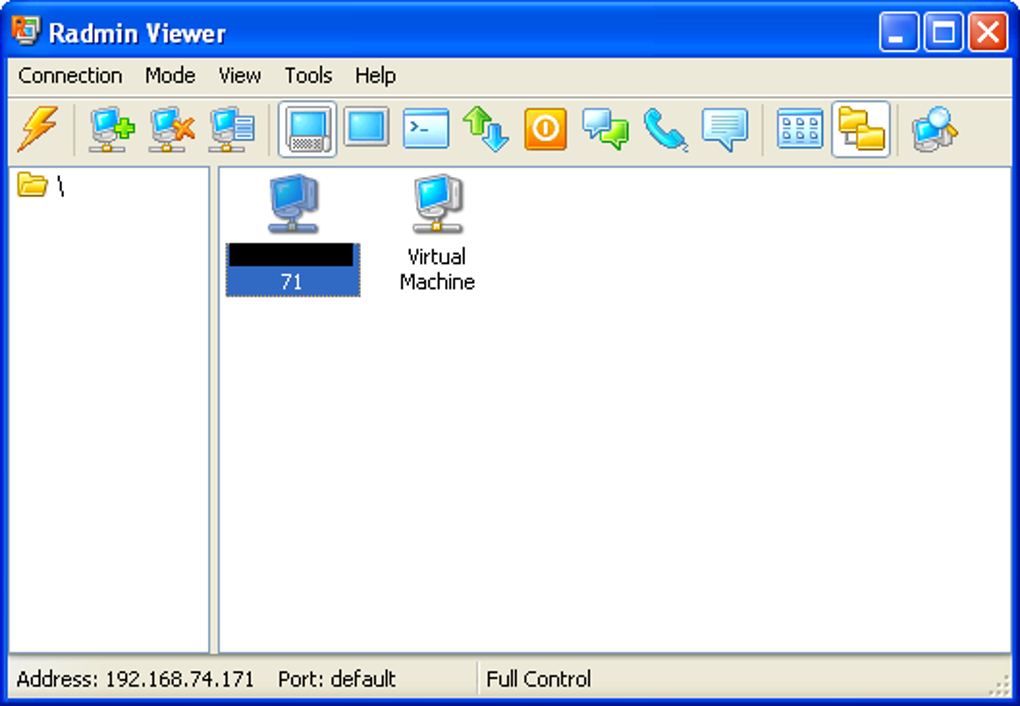Close the Radmin Viewer window
This screenshot has width=1020, height=706.
988,31
